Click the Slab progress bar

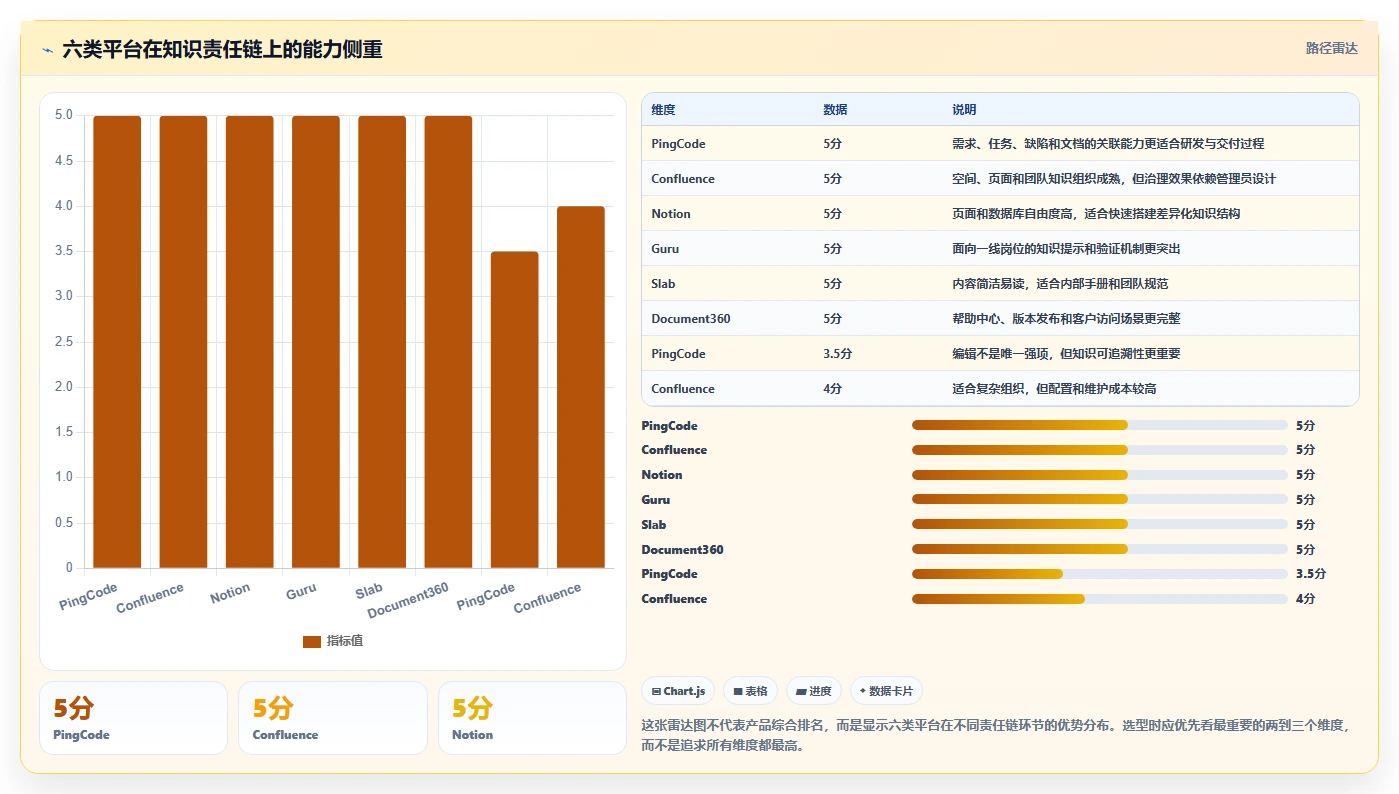click(x=1100, y=524)
